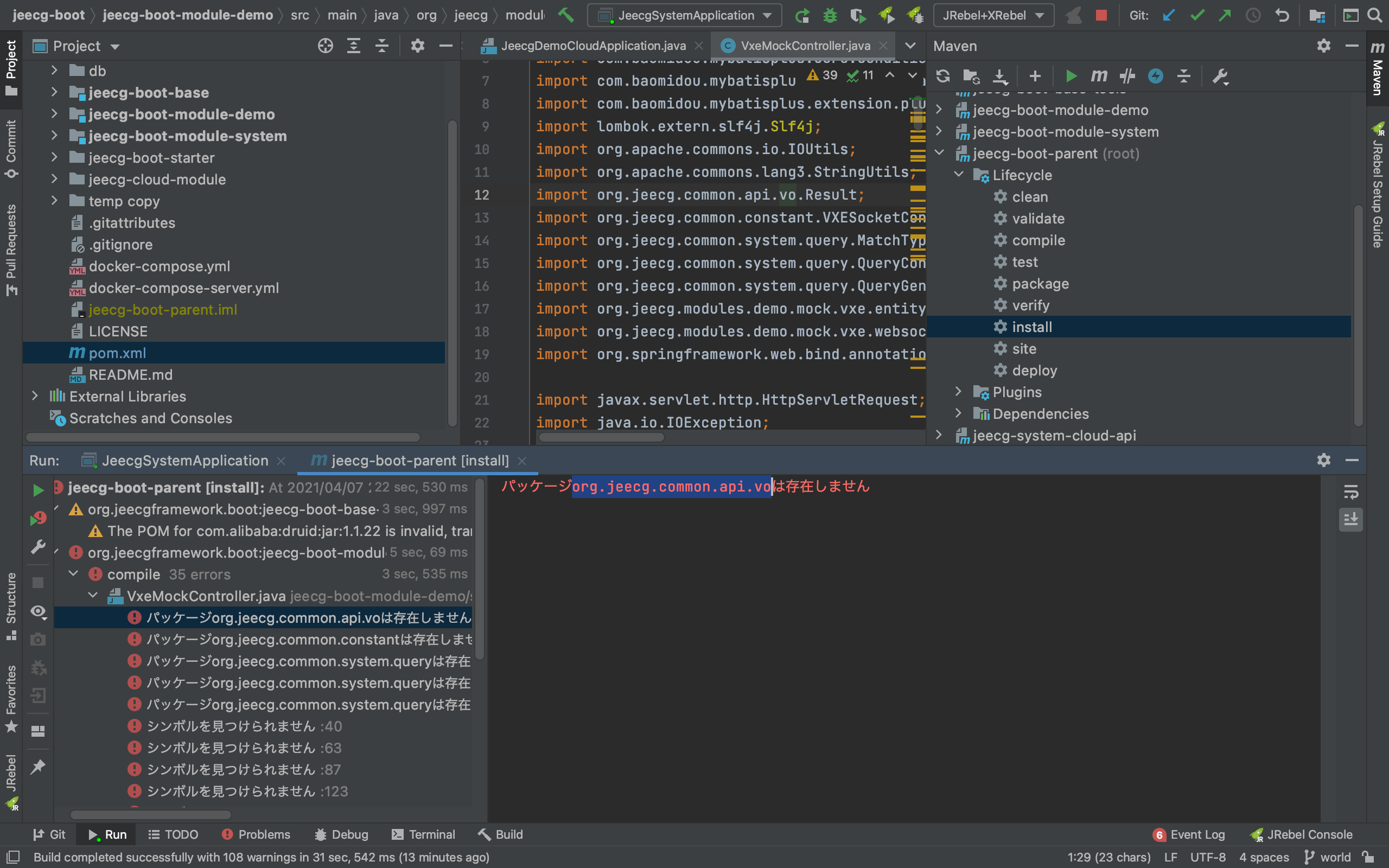Click Select Opened File target icon
This screenshot has width=1389, height=868.
pyautogui.click(x=326, y=46)
